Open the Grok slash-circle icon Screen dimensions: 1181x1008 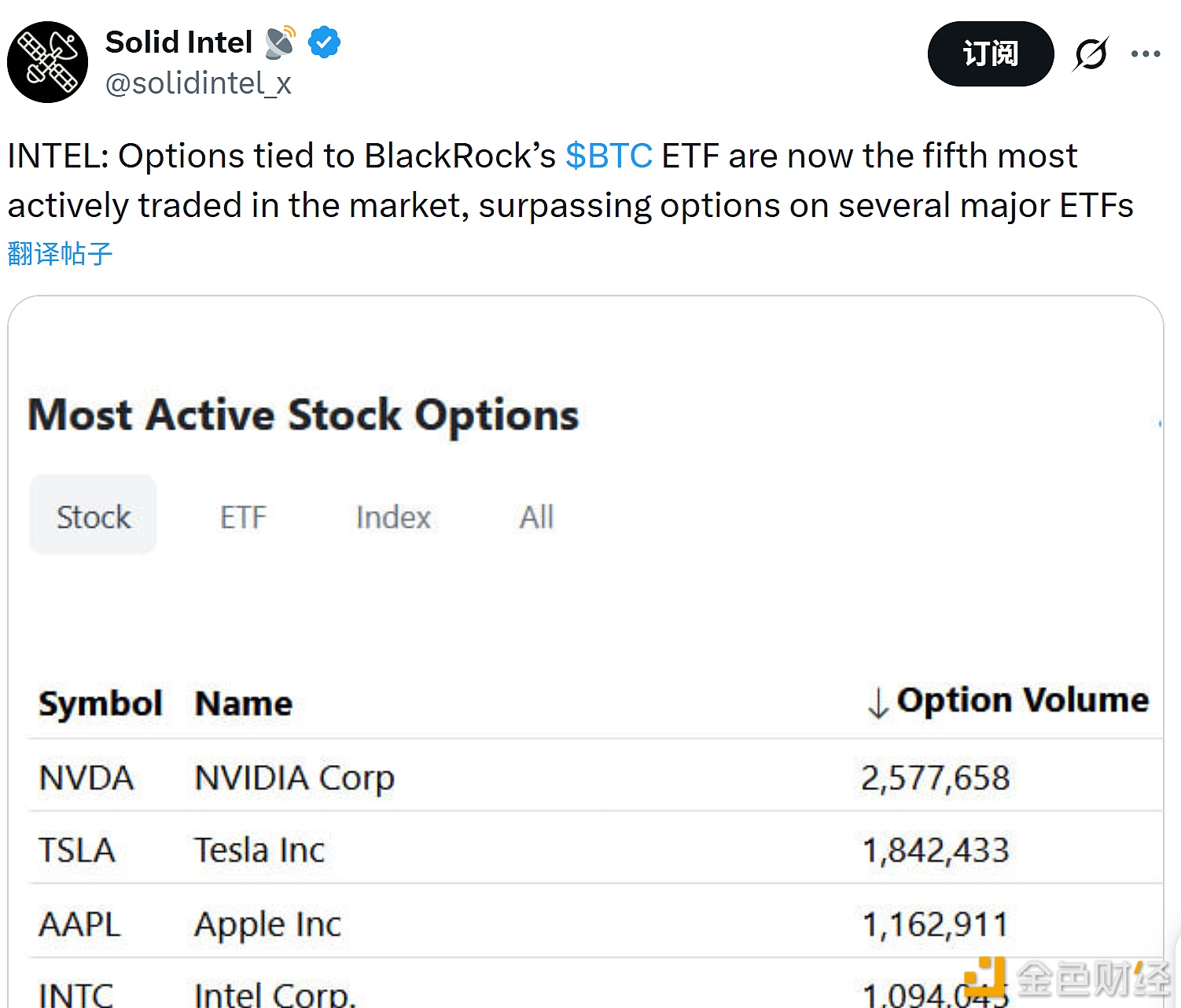[x=1091, y=54]
